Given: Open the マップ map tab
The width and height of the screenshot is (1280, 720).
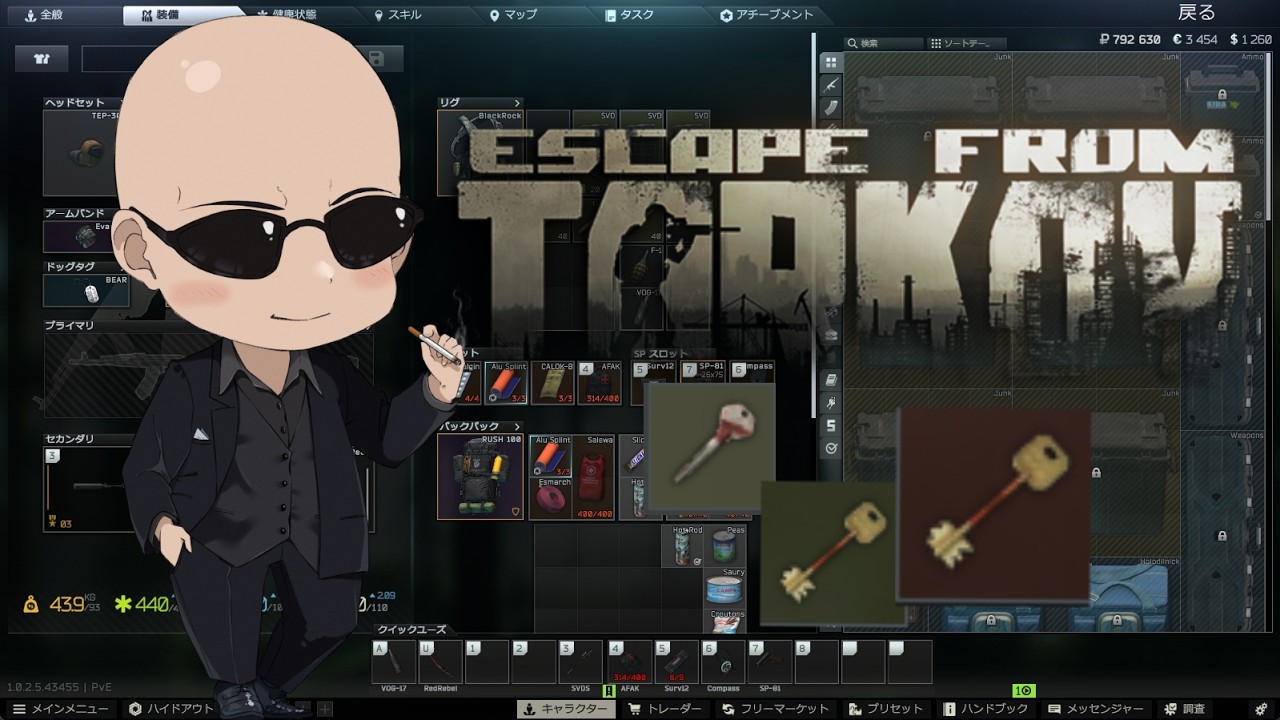Looking at the screenshot, I should (514, 15).
